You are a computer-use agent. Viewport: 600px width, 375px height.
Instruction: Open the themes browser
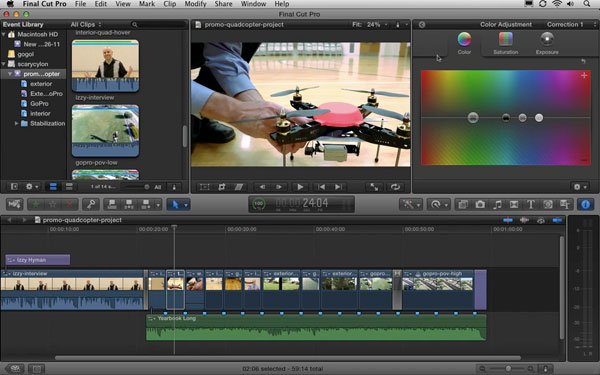pyautogui.click(x=565, y=204)
